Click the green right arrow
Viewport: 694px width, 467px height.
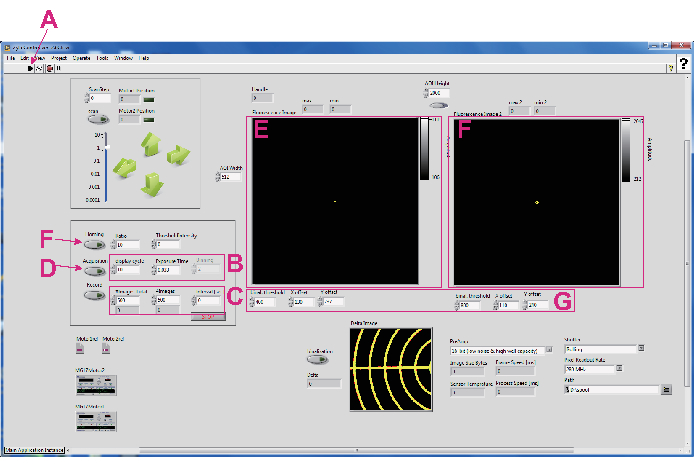tap(177, 155)
